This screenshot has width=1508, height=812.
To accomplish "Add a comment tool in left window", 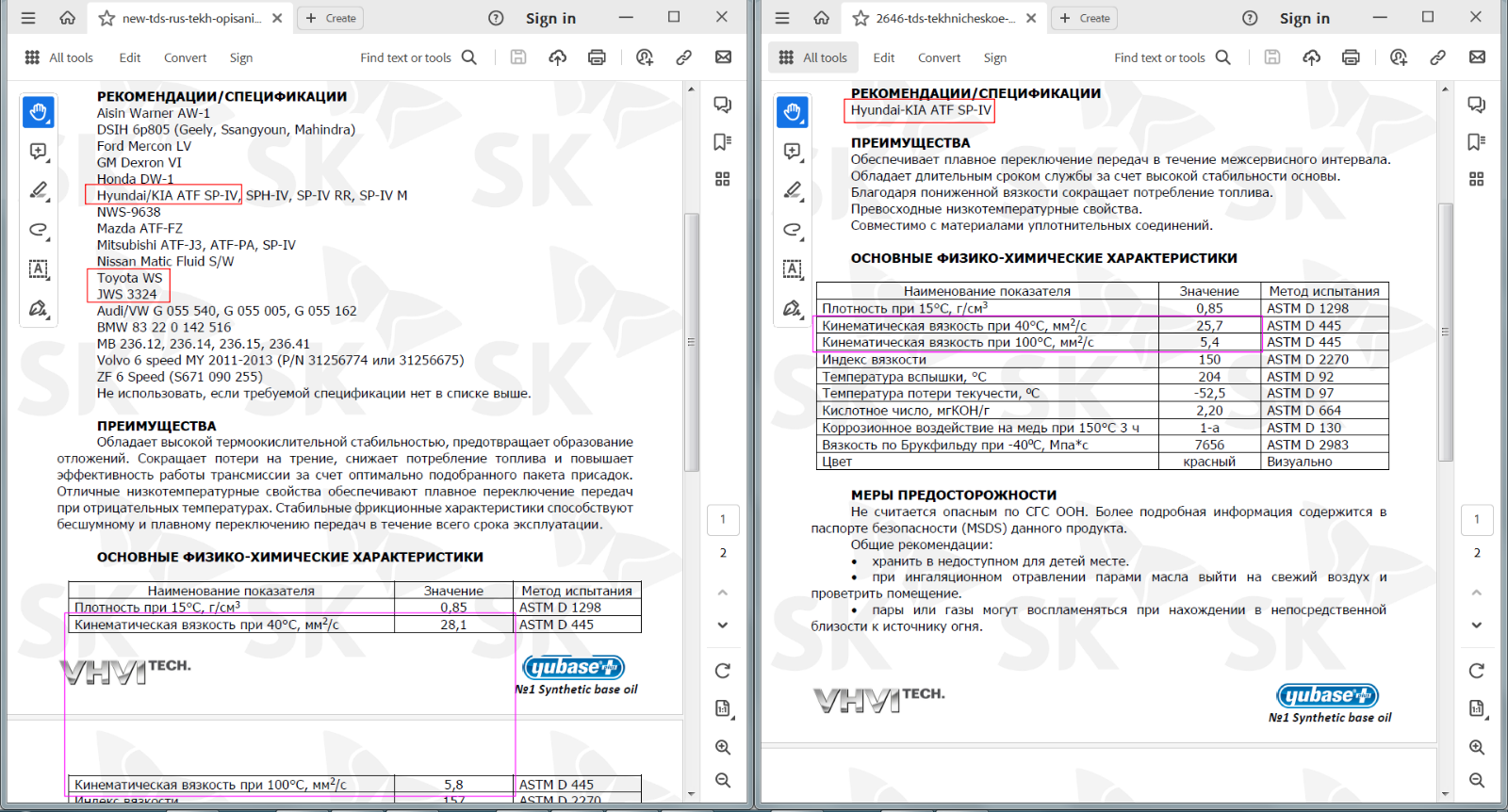I will [x=39, y=152].
